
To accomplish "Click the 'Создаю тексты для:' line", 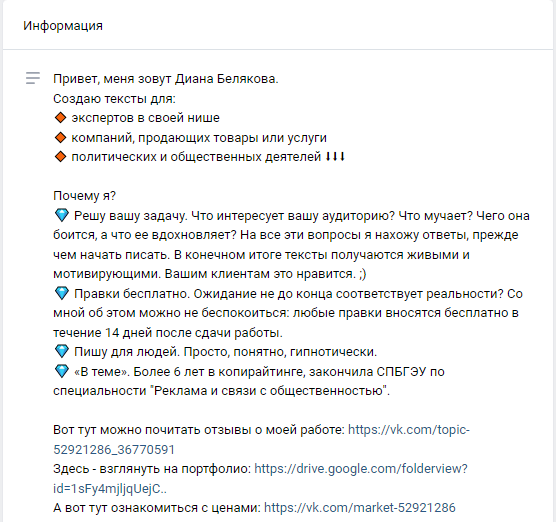I will tap(114, 99).
